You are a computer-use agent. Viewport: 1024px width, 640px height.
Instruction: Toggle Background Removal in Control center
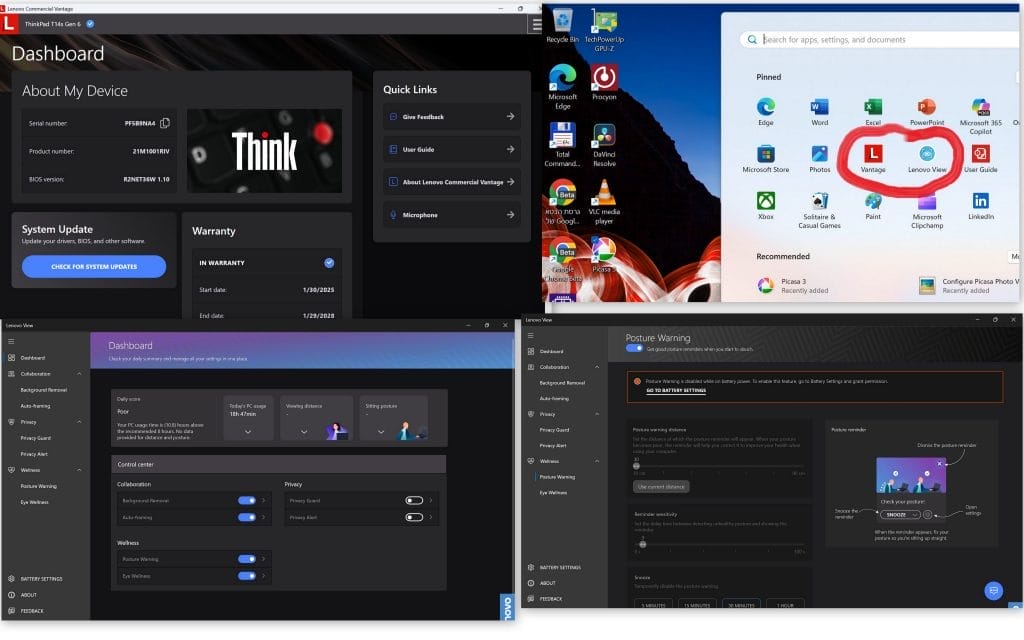tap(247, 500)
